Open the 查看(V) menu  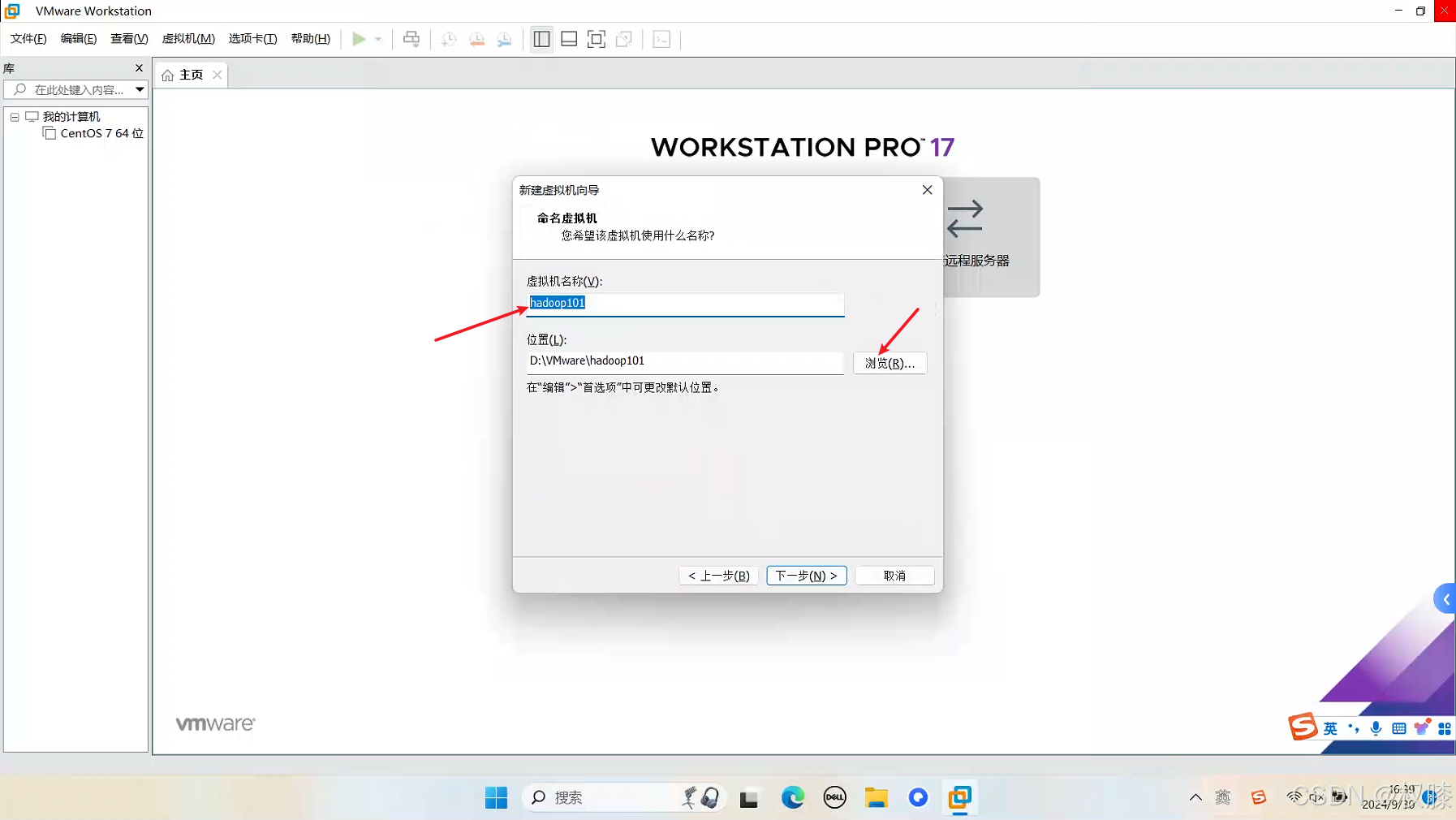pyautogui.click(x=129, y=38)
